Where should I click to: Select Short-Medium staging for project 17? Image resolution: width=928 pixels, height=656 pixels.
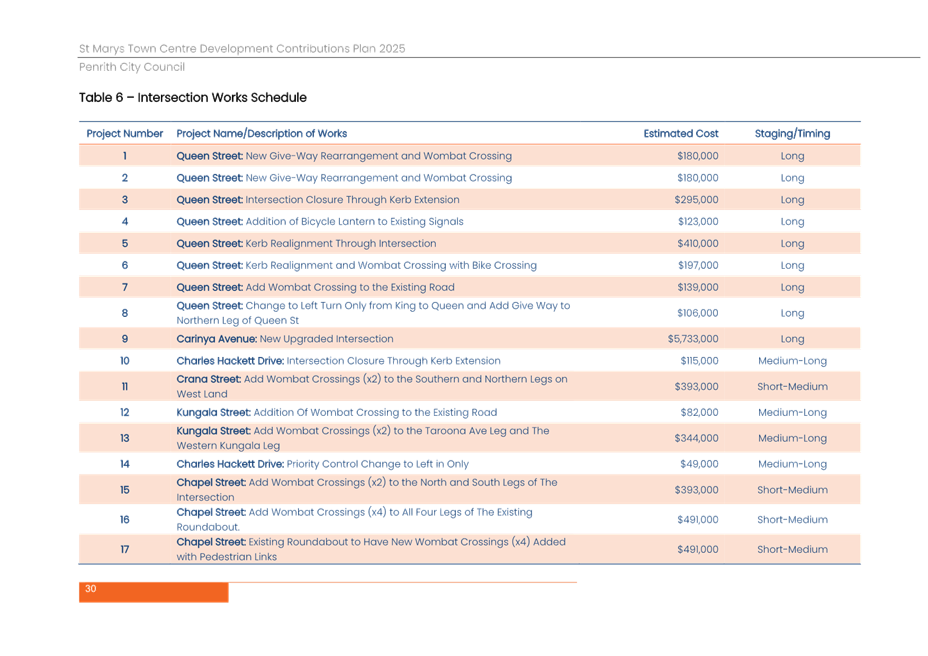pyautogui.click(x=792, y=549)
